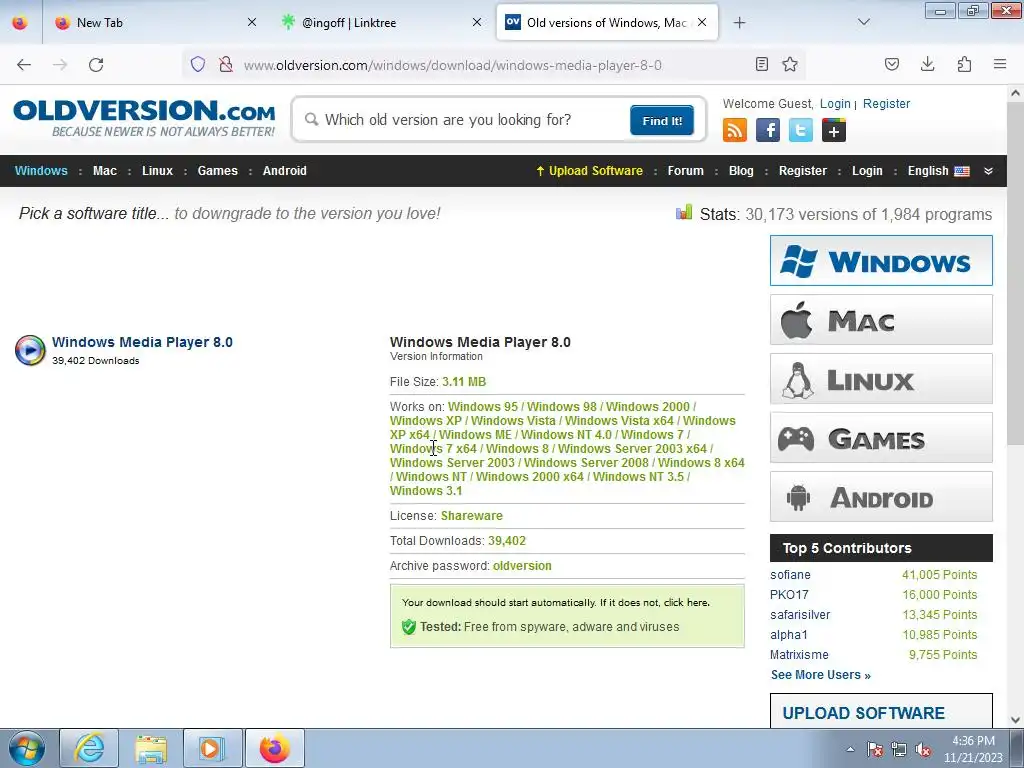
Task: Click the Shareware license link
Action: pos(472,516)
